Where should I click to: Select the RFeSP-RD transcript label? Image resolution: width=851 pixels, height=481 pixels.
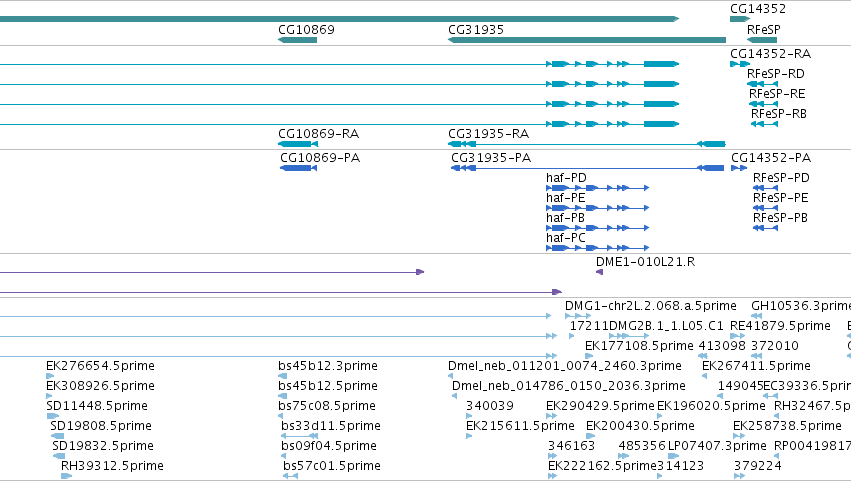click(776, 74)
